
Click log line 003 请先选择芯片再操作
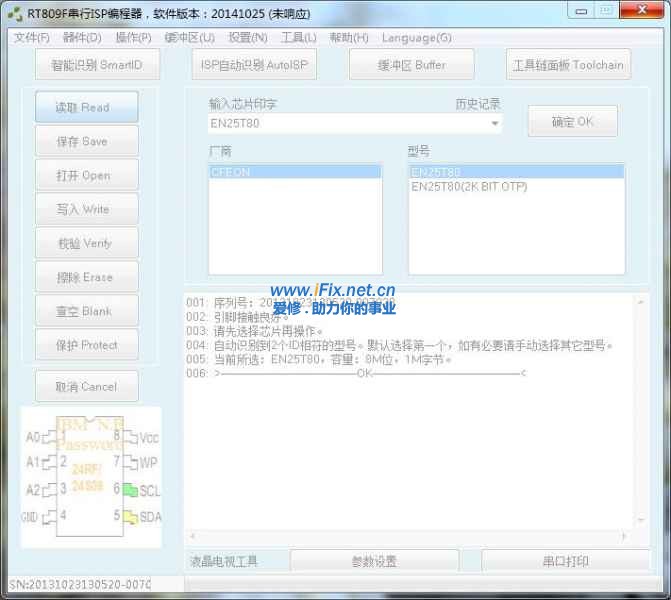pyautogui.click(x=254, y=331)
